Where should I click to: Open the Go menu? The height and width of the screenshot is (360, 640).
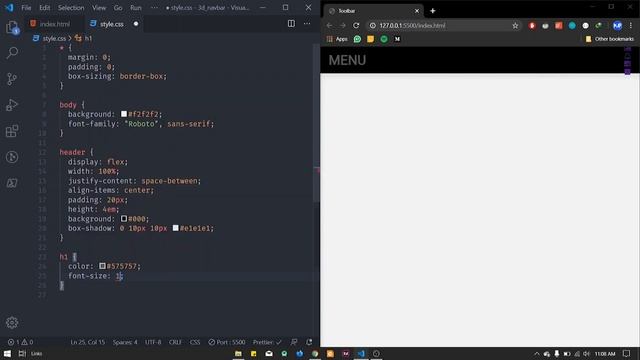118,7
